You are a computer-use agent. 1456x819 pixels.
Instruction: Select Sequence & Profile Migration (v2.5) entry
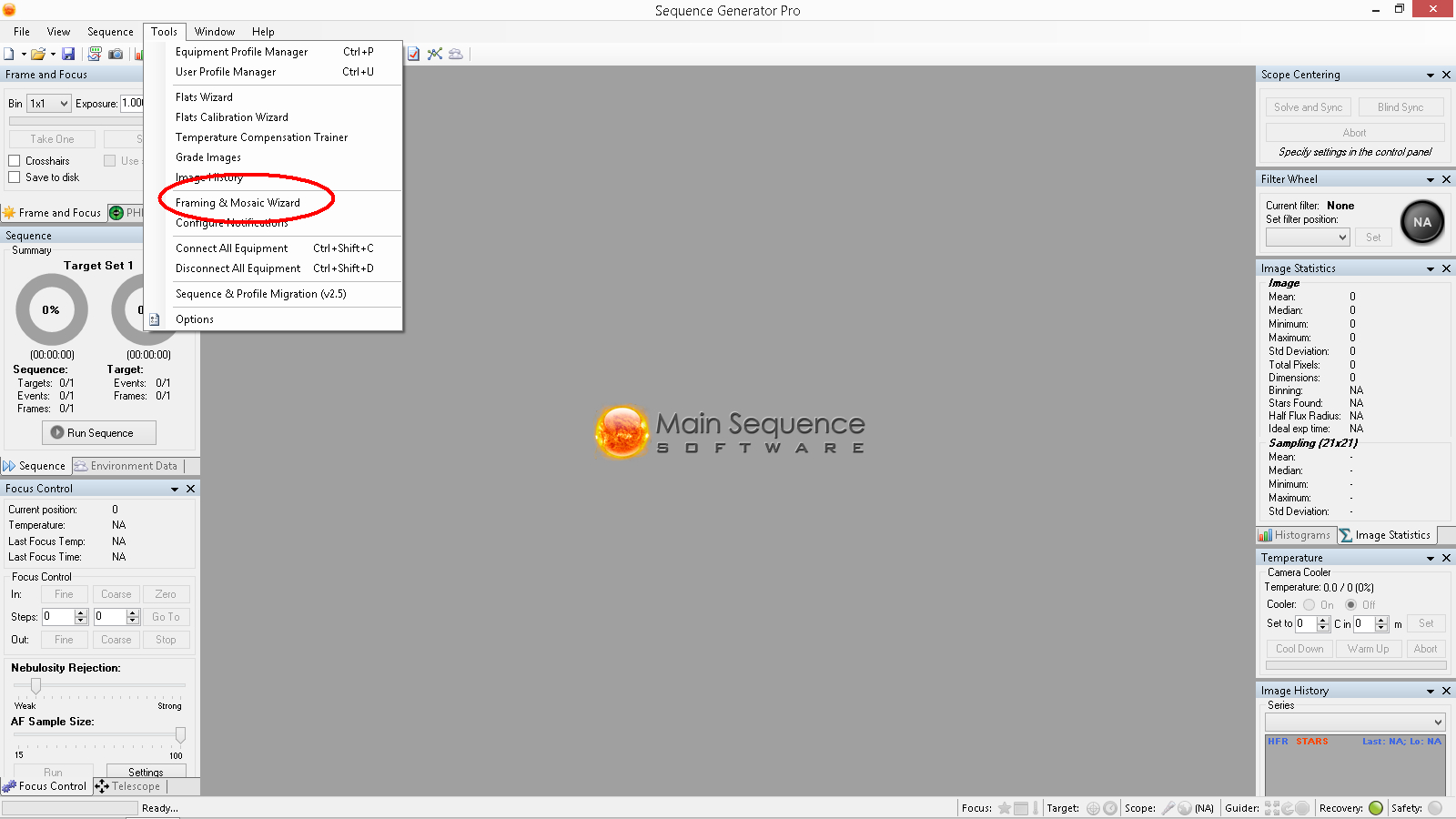click(x=260, y=294)
